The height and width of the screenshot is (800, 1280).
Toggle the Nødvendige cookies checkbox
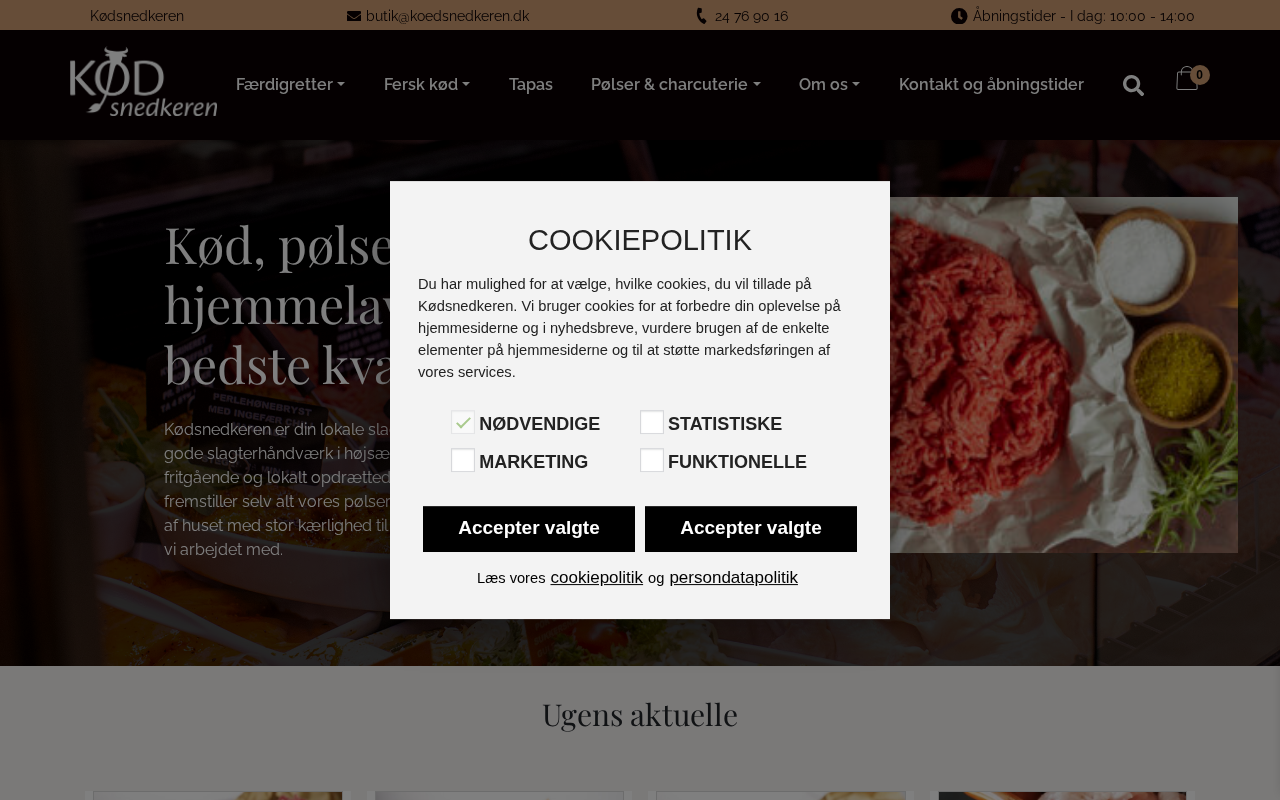point(463,422)
